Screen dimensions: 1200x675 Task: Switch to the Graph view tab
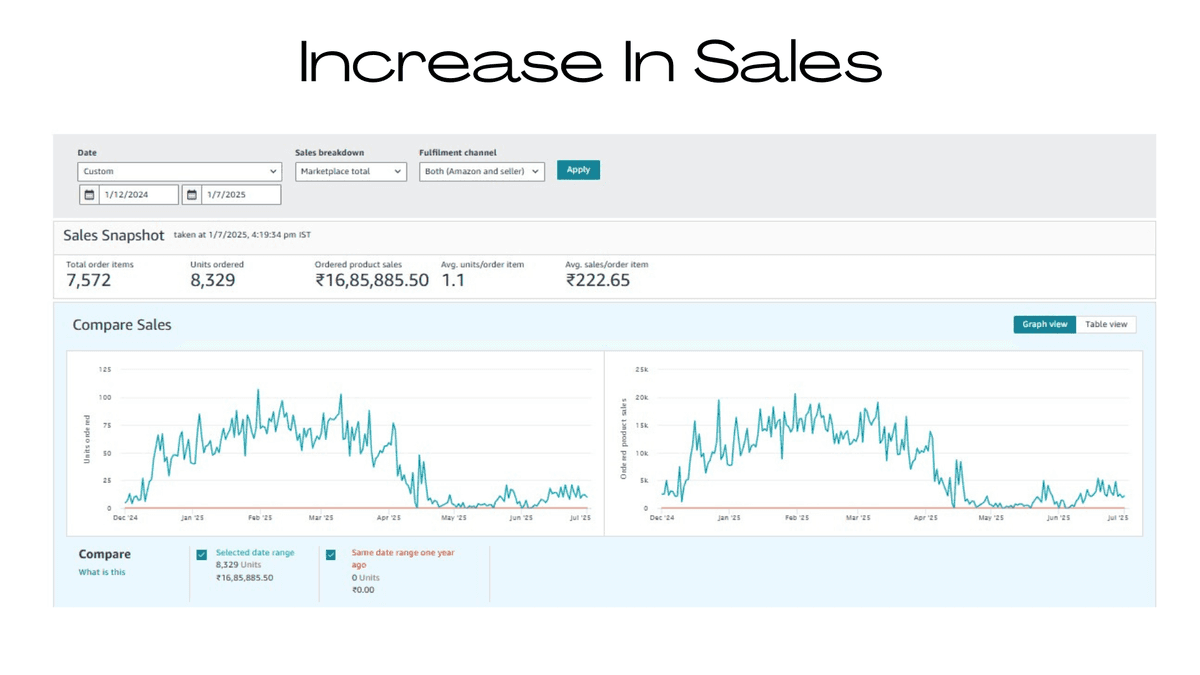point(1044,324)
